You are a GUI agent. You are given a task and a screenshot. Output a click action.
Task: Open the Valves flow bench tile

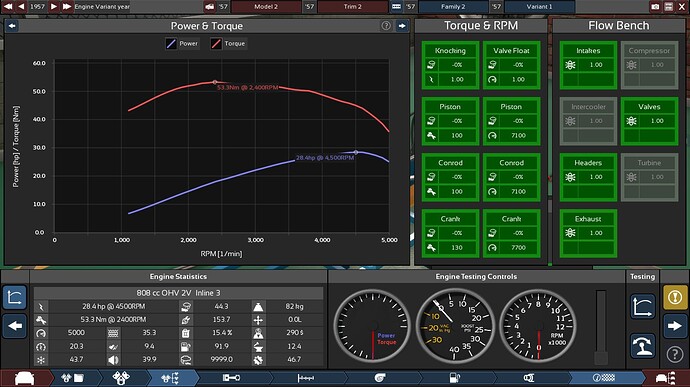pyautogui.click(x=649, y=121)
